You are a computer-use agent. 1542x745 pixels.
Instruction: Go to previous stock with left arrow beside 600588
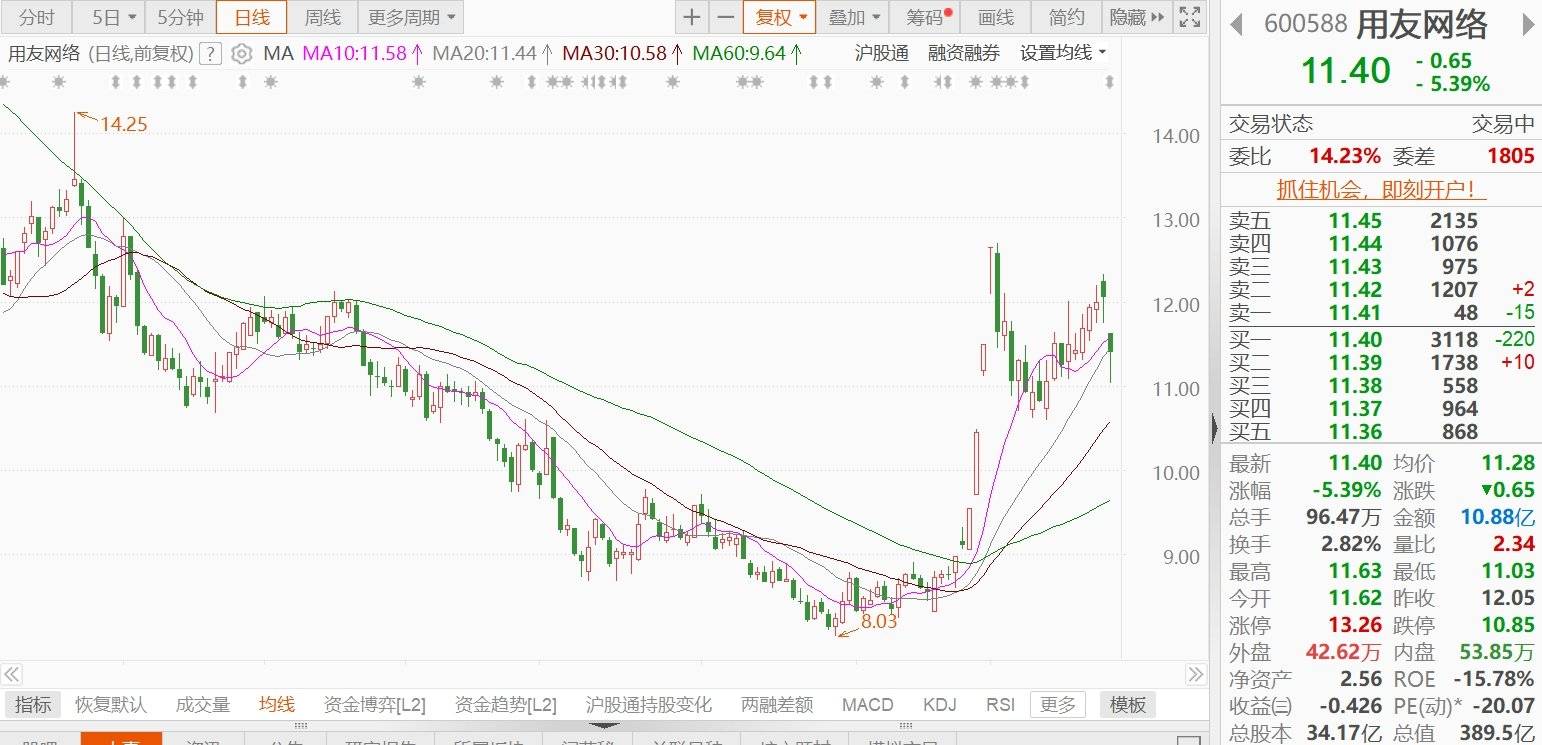(x=1237, y=25)
